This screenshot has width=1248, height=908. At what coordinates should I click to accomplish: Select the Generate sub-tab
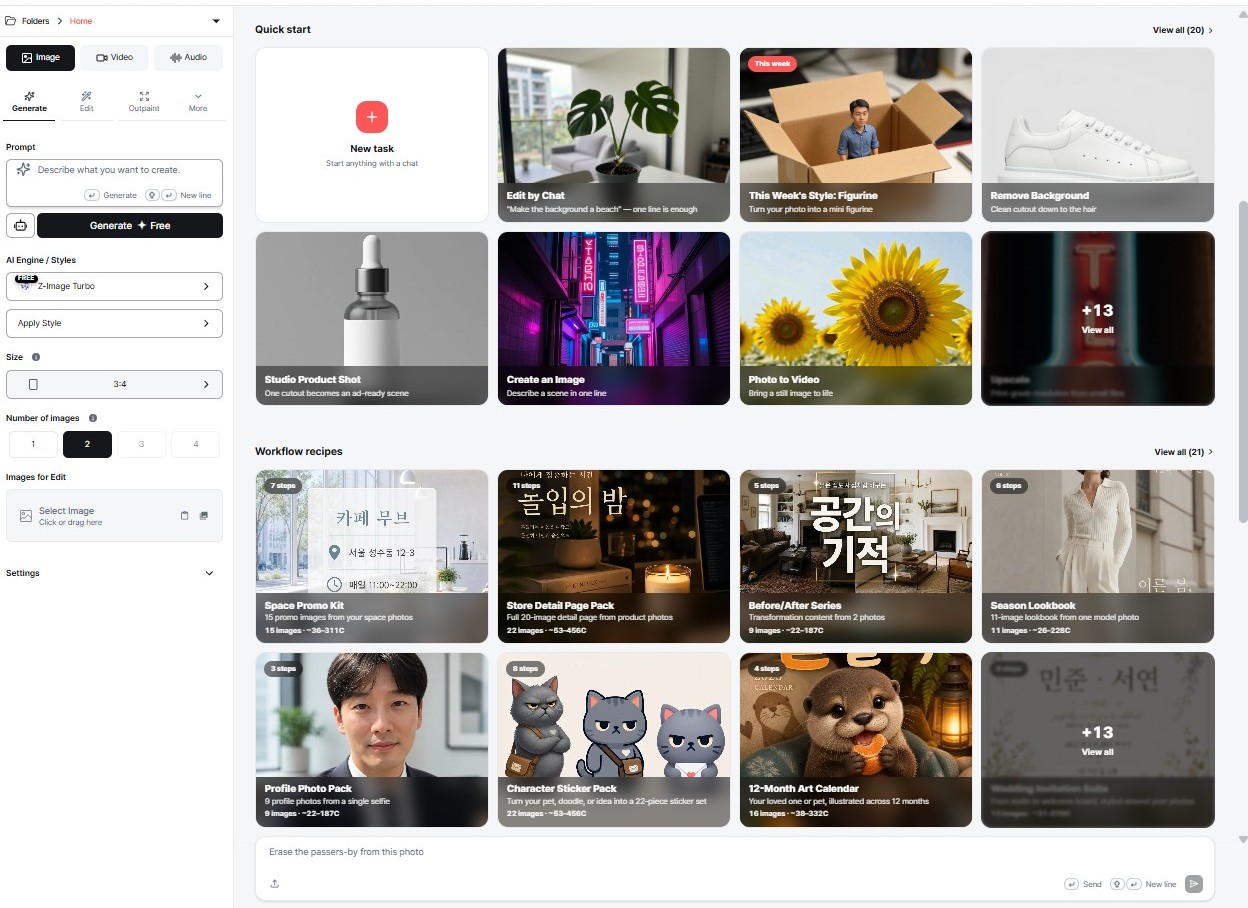(29, 102)
